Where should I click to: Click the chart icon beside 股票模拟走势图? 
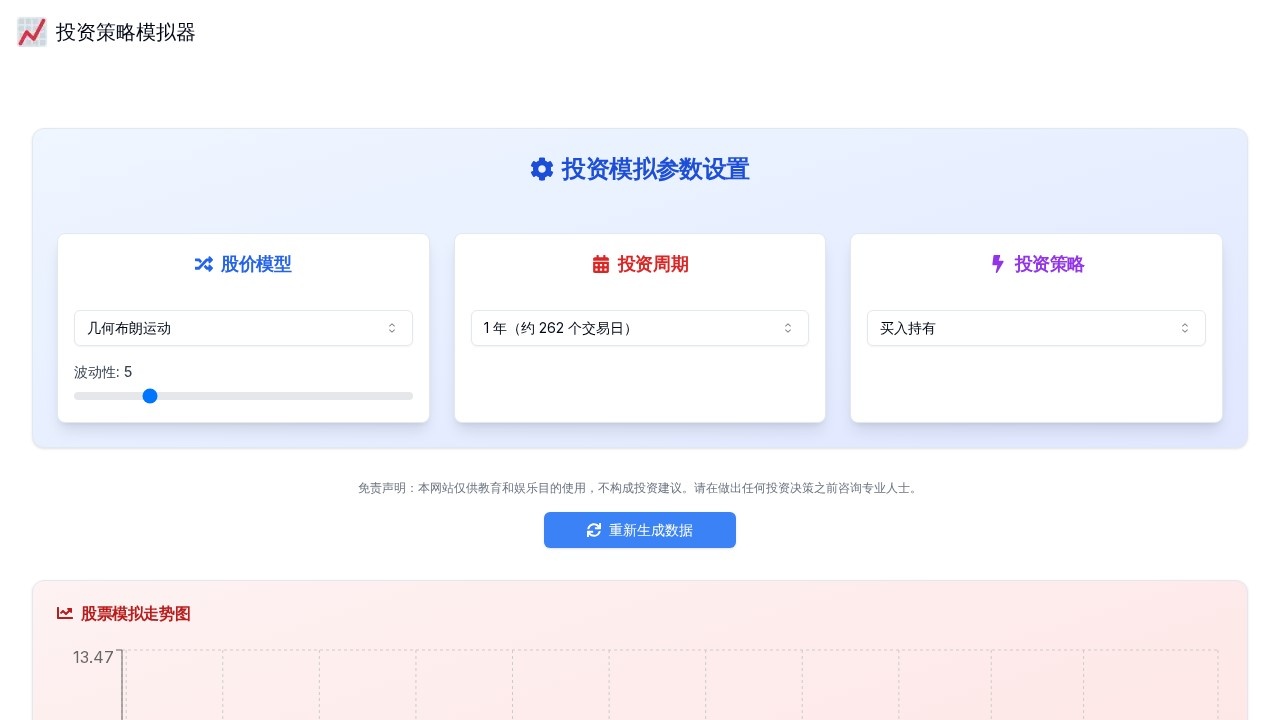tap(65, 613)
